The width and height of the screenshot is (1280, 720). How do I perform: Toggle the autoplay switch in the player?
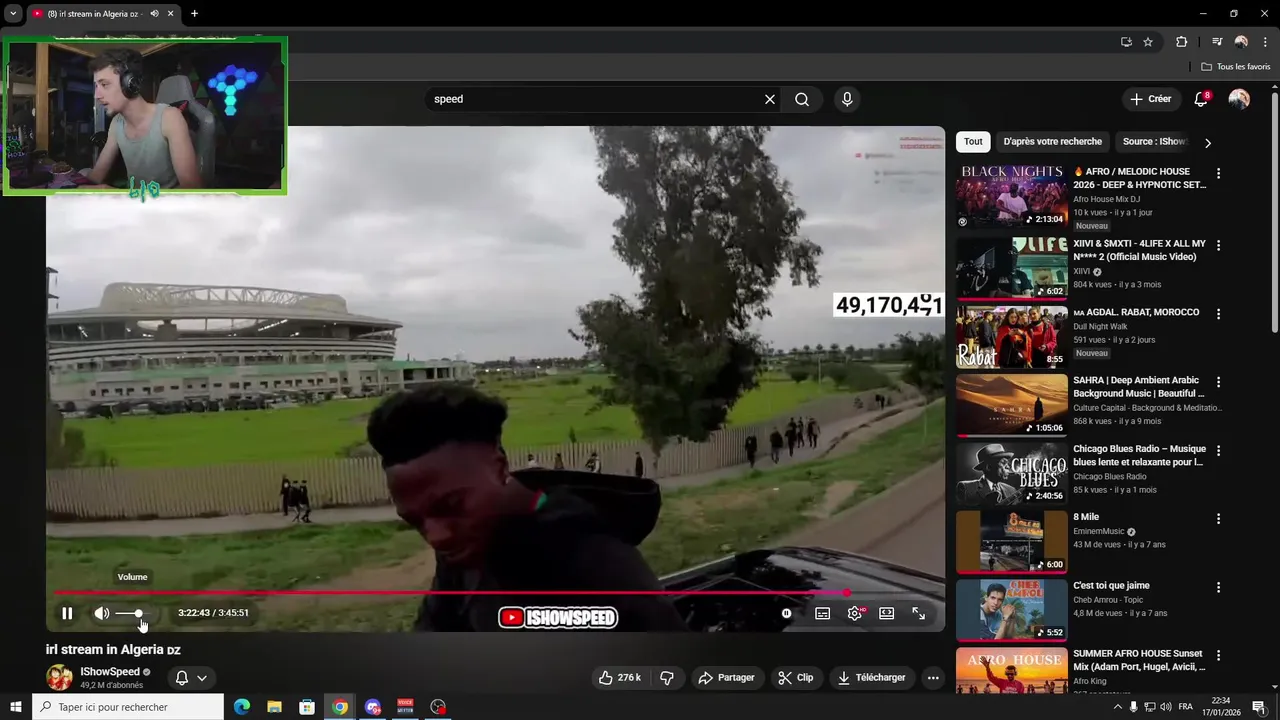pos(787,613)
